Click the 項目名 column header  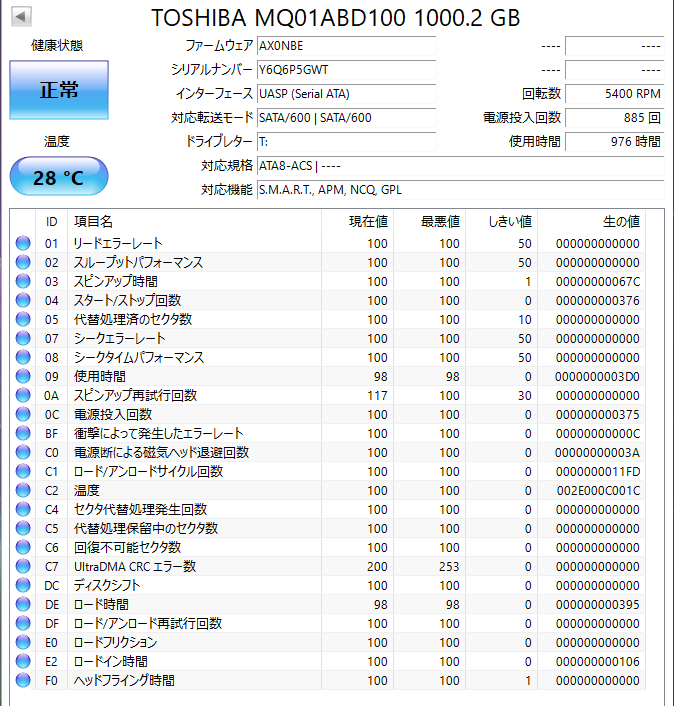pyautogui.click(x=195, y=222)
